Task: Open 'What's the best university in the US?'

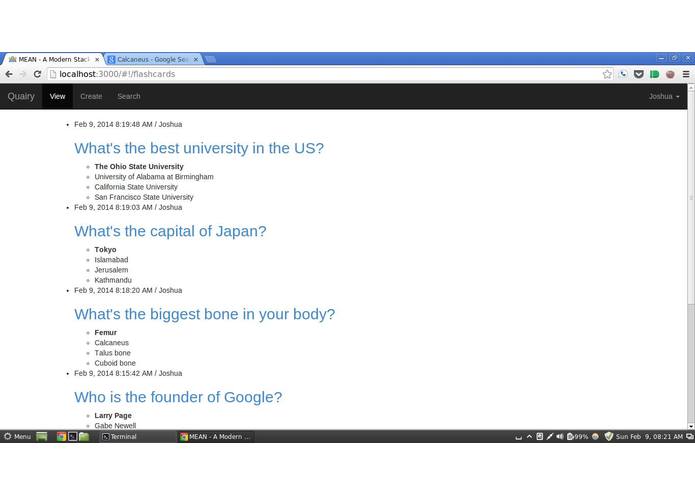Action: [x=199, y=148]
